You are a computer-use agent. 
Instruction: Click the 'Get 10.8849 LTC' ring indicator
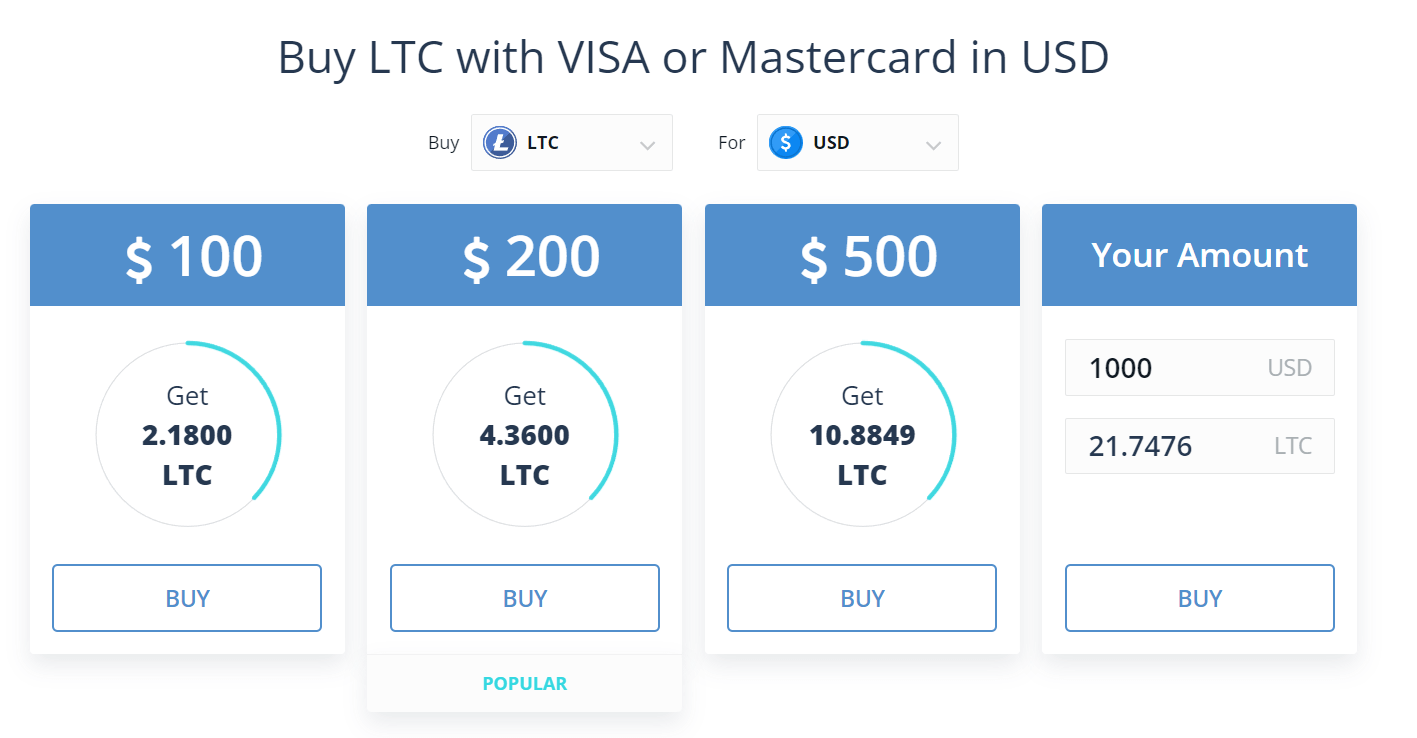pyautogui.click(x=862, y=433)
